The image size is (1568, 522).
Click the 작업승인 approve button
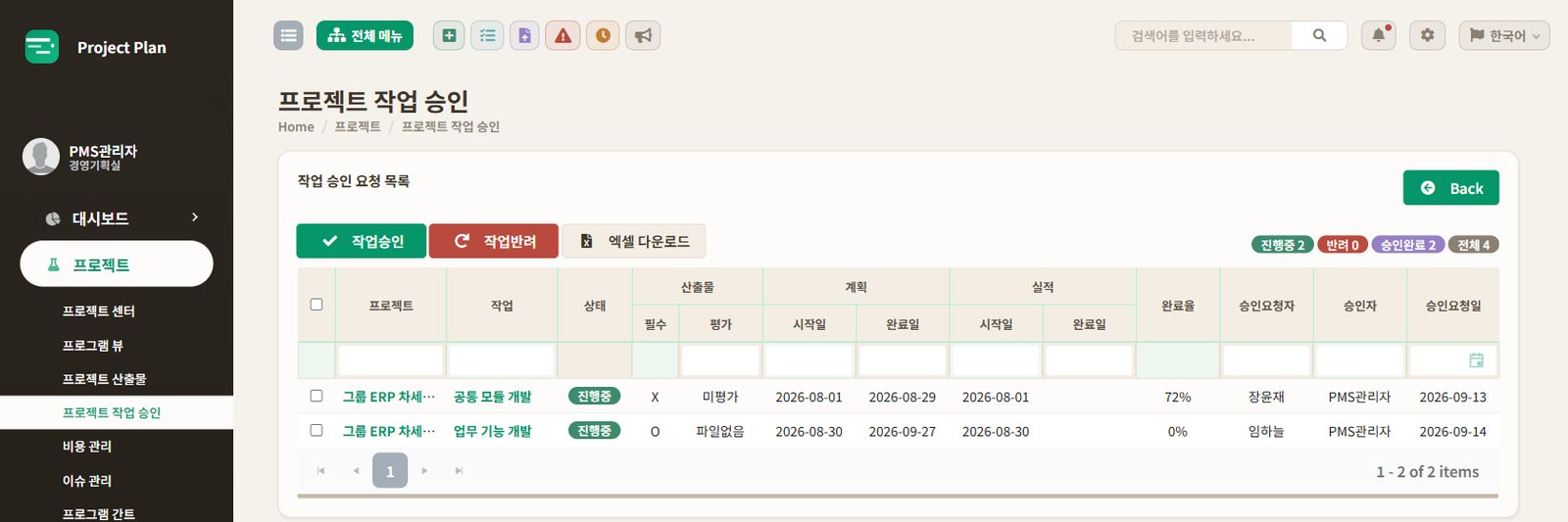click(362, 241)
